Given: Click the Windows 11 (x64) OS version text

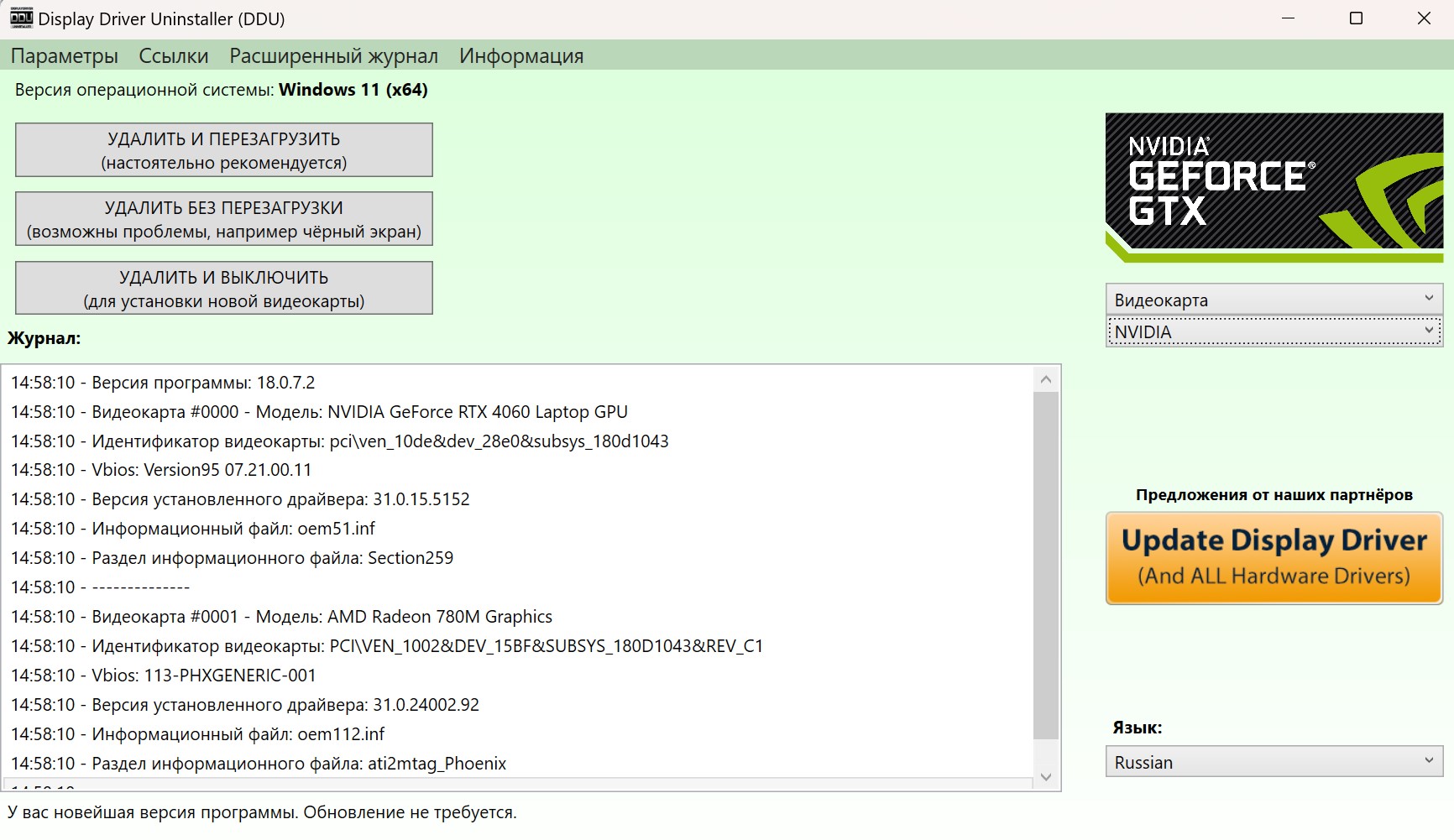Looking at the screenshot, I should tap(353, 90).
